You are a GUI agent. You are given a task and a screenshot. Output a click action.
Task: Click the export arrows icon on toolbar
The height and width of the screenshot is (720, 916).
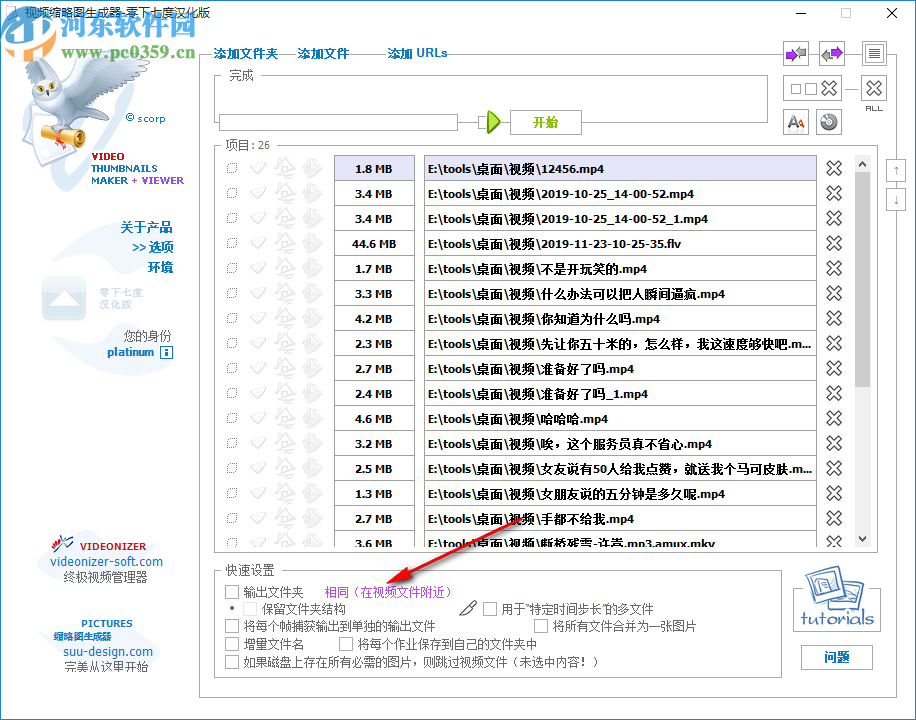831,53
